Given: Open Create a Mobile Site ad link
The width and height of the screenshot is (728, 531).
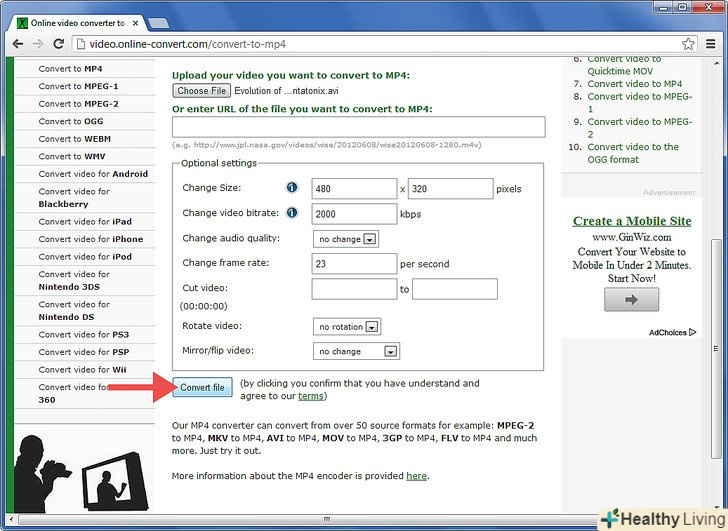Looking at the screenshot, I should (x=632, y=221).
